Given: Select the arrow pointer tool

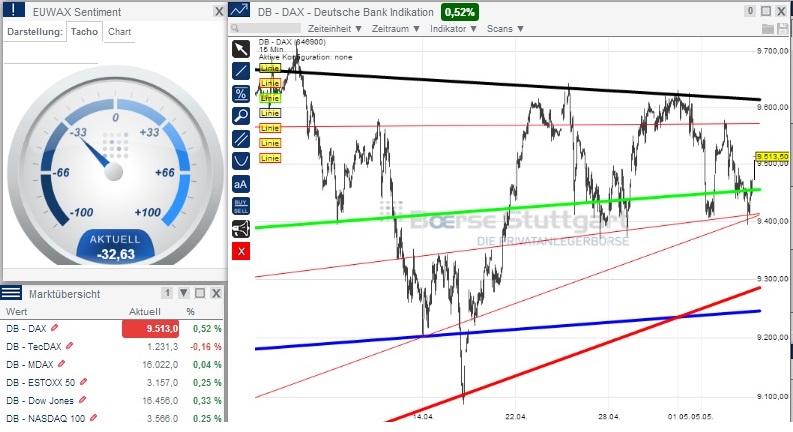Looking at the screenshot, I should coord(241,49).
